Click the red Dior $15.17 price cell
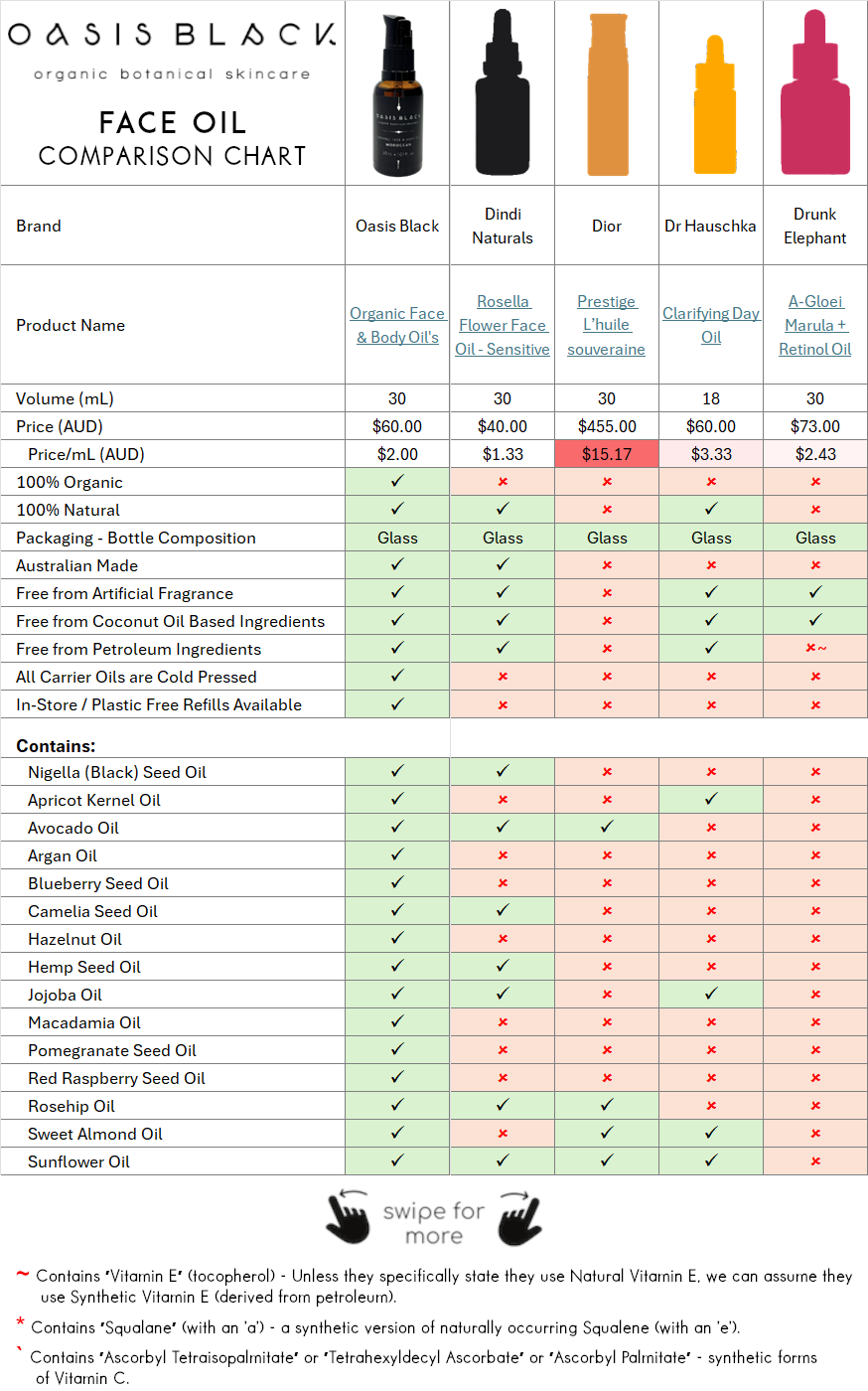Viewport: 868px width, 1391px height. [607, 454]
